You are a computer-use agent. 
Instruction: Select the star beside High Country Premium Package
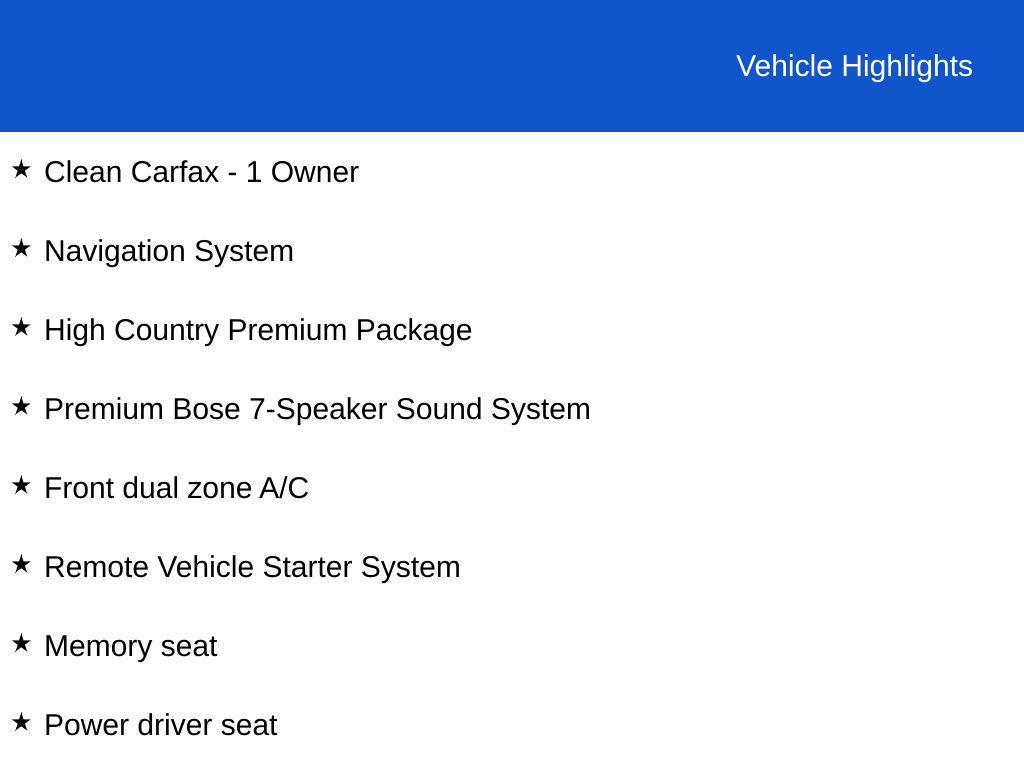pos(21,328)
